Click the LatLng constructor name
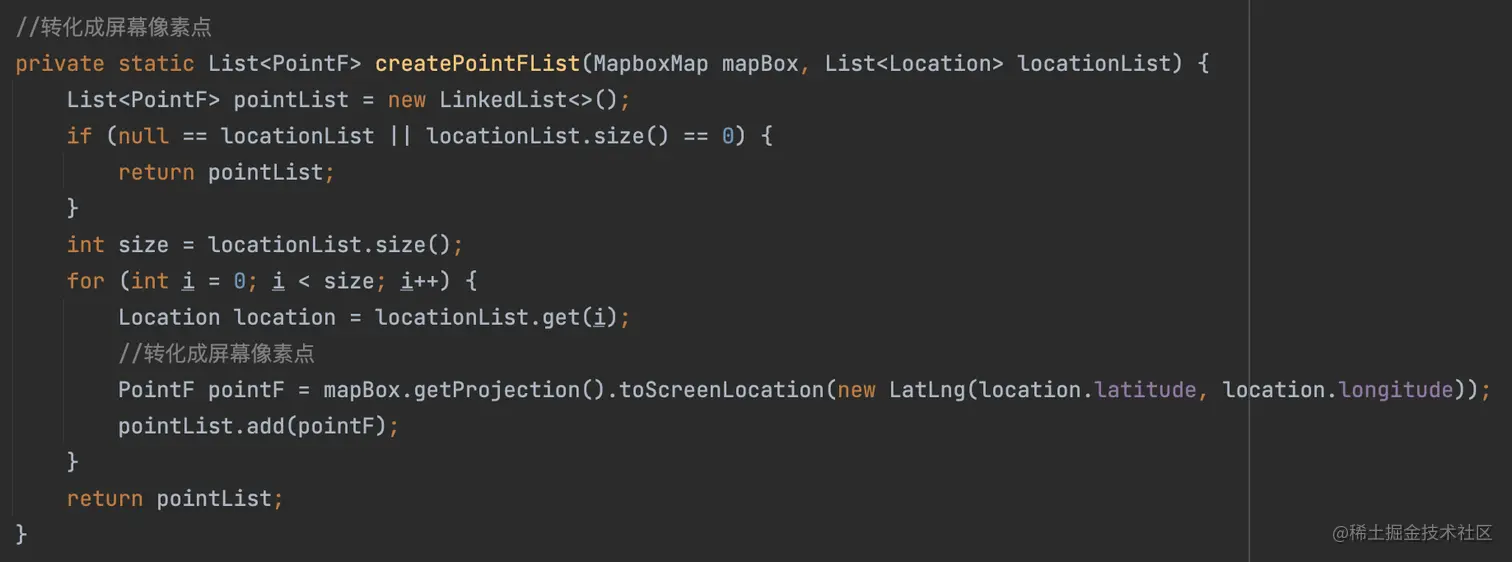Image resolution: width=1512 pixels, height=562 pixels. click(927, 389)
